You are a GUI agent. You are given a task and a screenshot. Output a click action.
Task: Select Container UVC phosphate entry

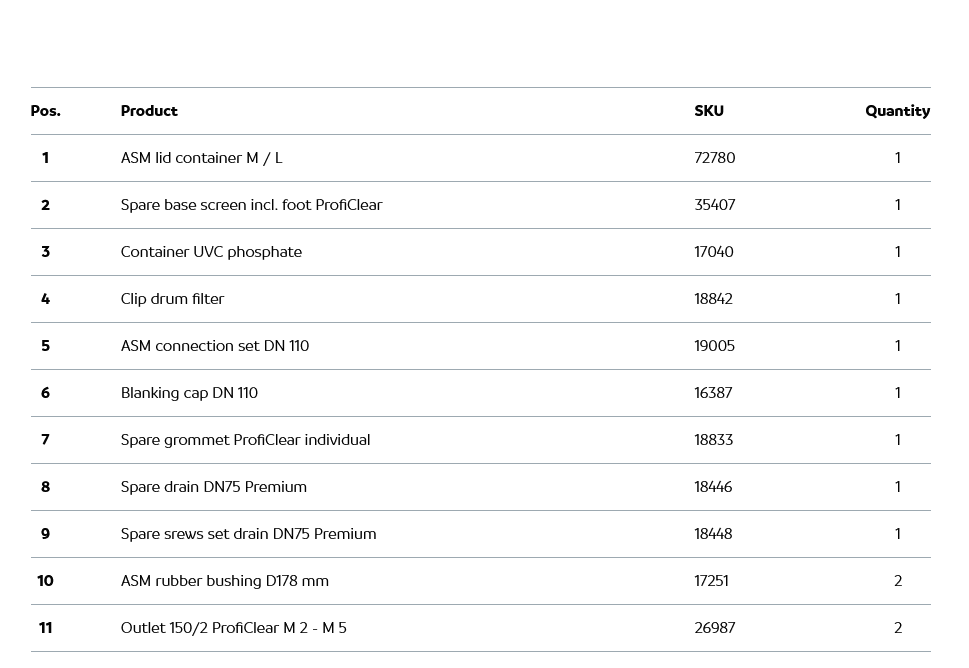(x=211, y=252)
